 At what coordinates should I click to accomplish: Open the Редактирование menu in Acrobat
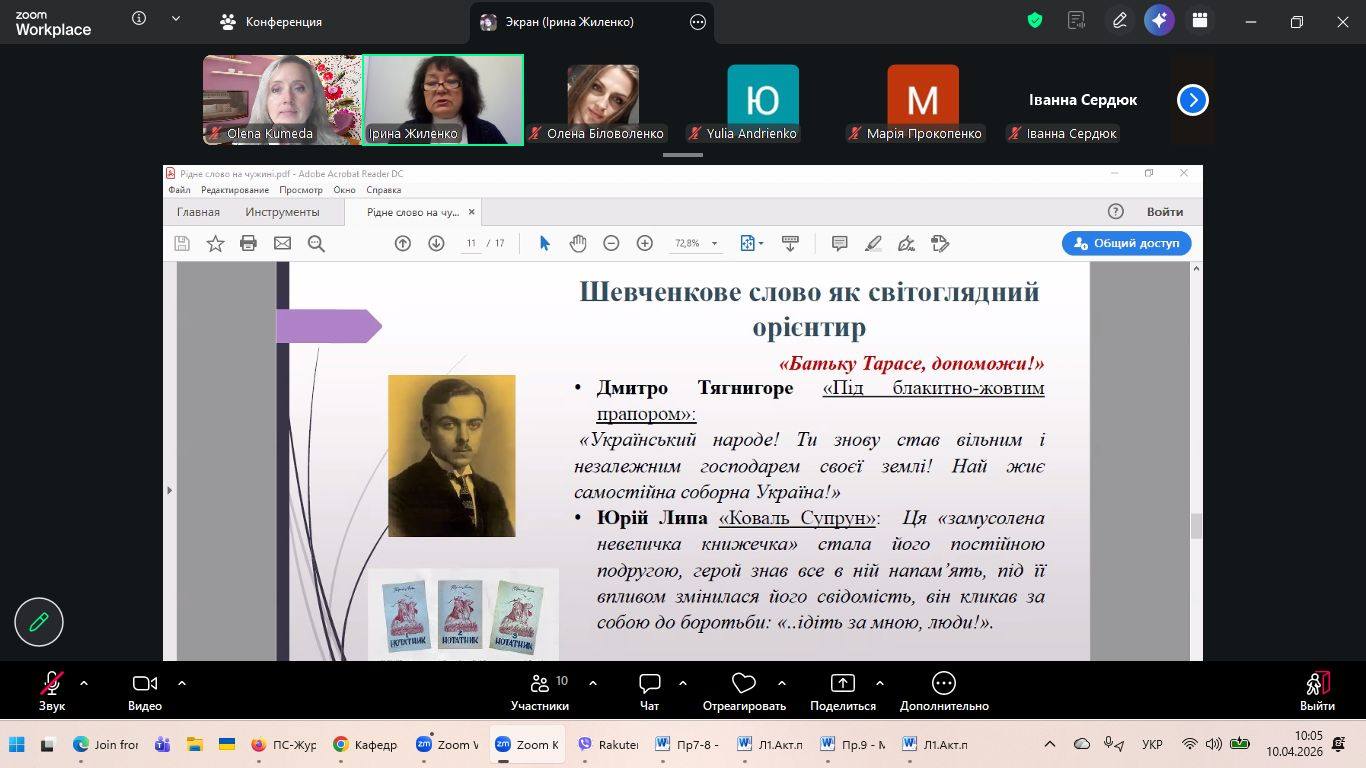234,190
